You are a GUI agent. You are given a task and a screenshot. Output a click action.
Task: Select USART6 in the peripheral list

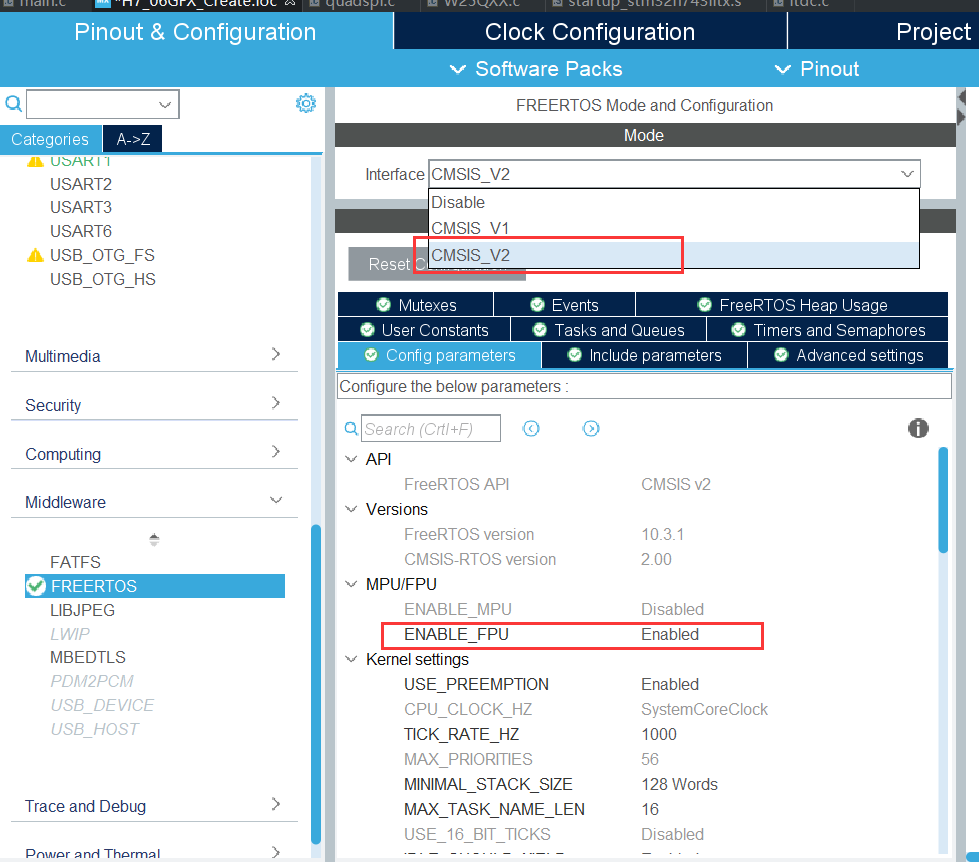[x=81, y=231]
